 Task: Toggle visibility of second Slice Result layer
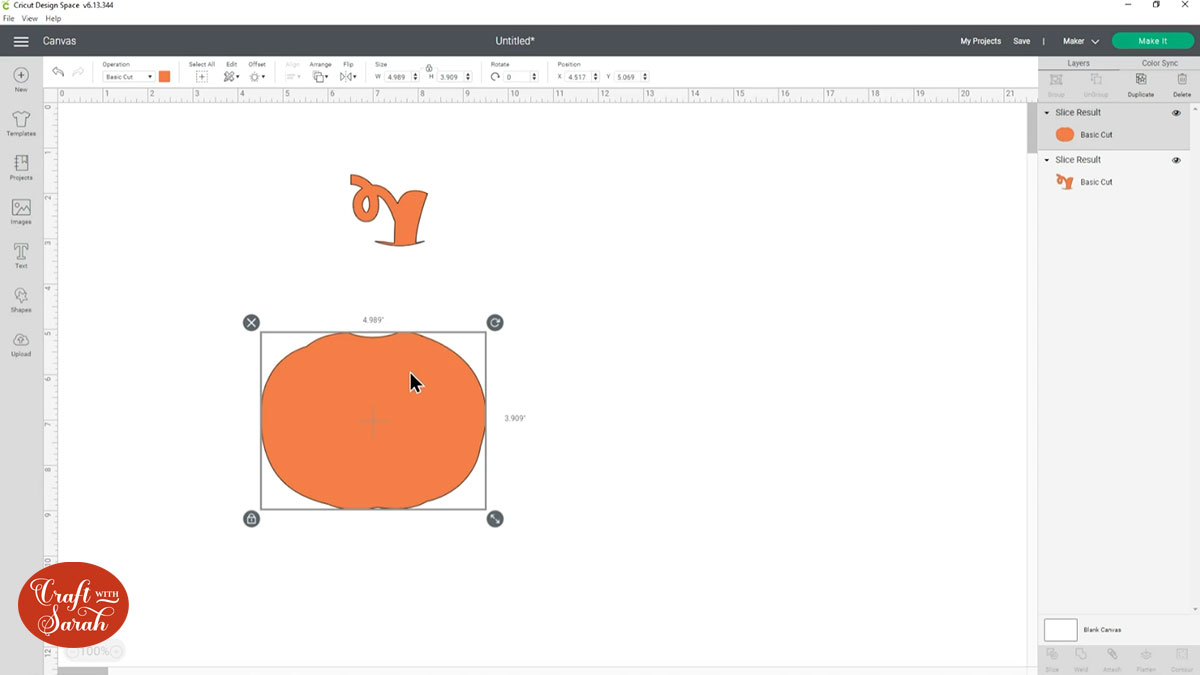(1176, 160)
